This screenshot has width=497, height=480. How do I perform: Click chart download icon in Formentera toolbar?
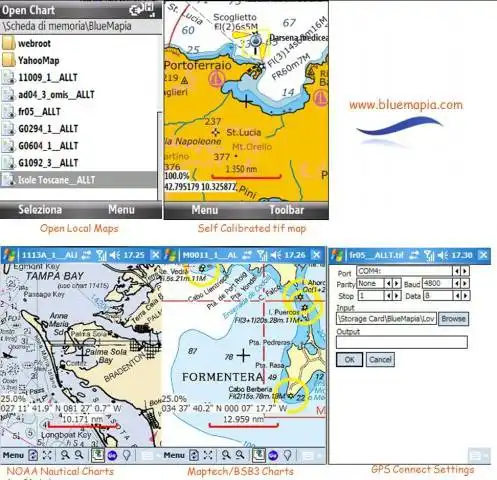[x=258, y=455]
